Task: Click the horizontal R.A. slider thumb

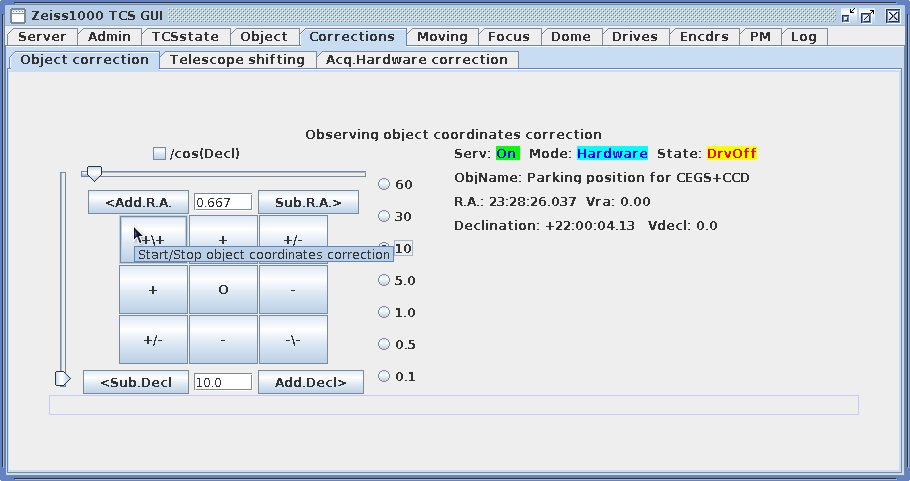Action: click(x=93, y=173)
